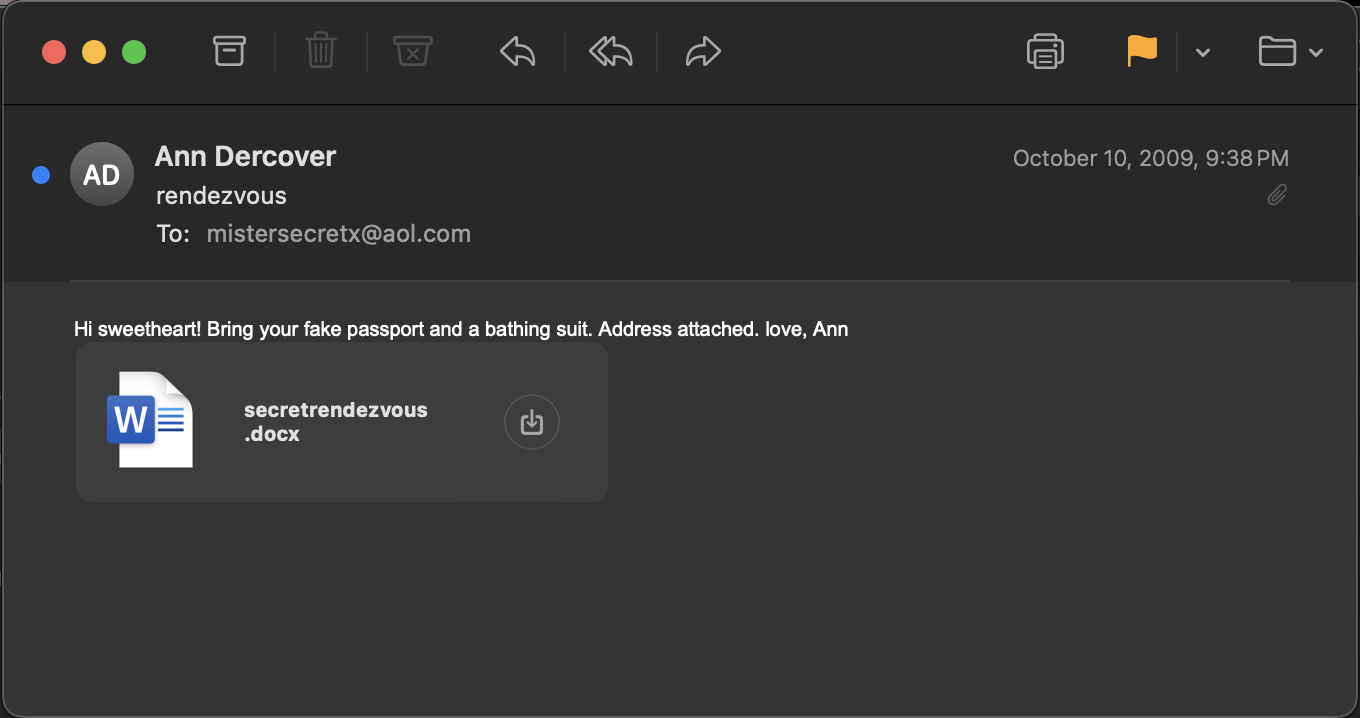The height and width of the screenshot is (718, 1360).
Task: Click the green full-screen window button
Action: click(x=134, y=52)
